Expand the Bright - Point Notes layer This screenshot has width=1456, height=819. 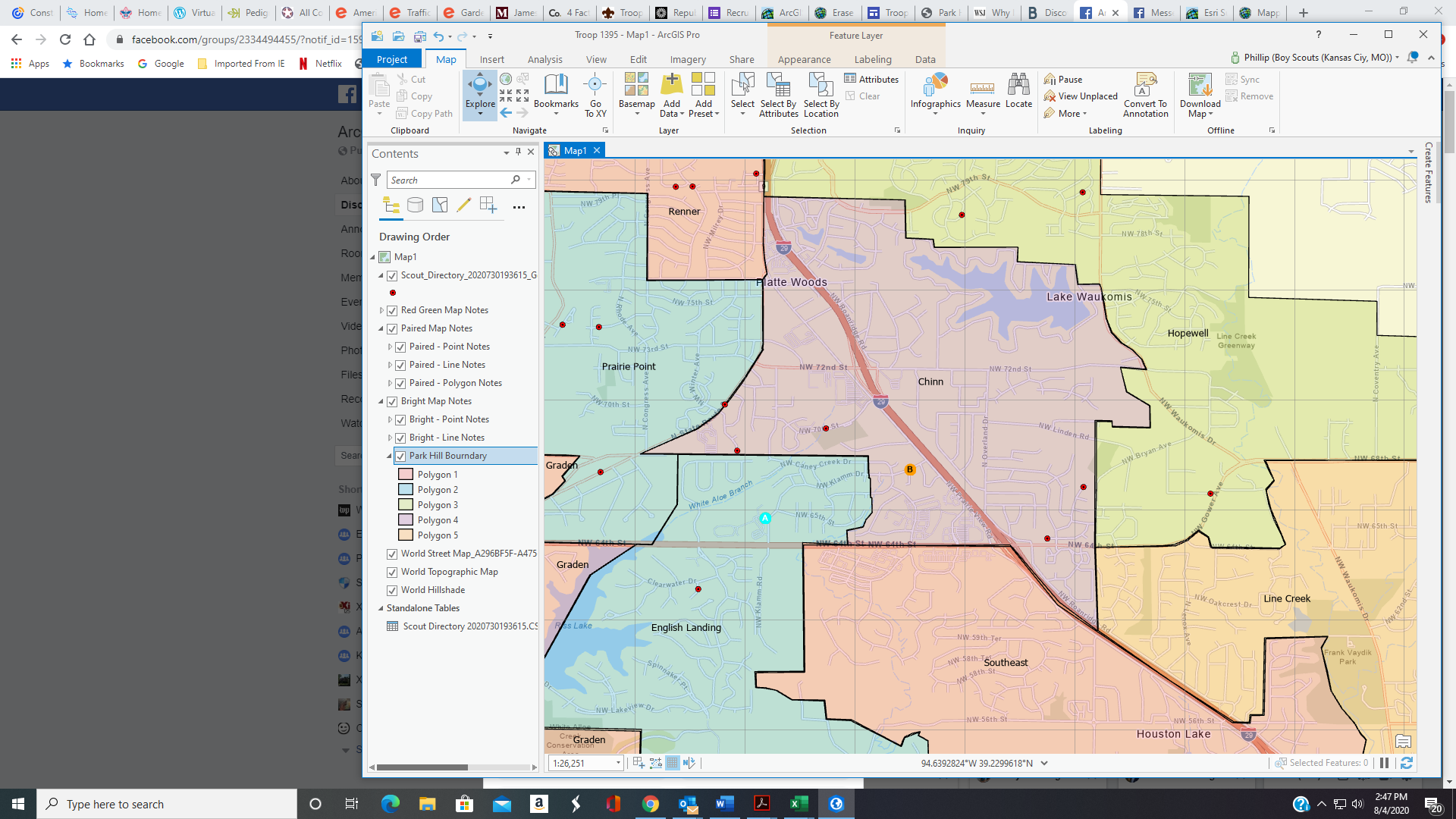pos(390,419)
